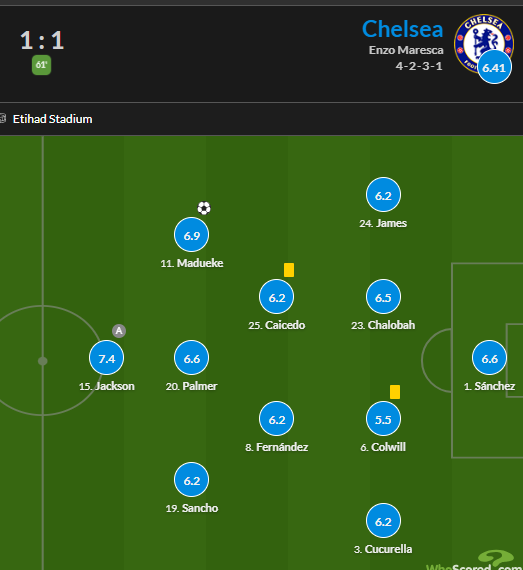The image size is (523, 570).
Task: Click the 20. Palmer player name
Action: tap(192, 386)
